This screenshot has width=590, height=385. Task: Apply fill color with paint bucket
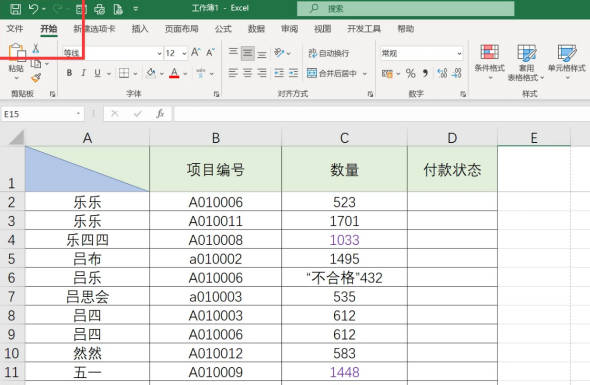(151, 73)
